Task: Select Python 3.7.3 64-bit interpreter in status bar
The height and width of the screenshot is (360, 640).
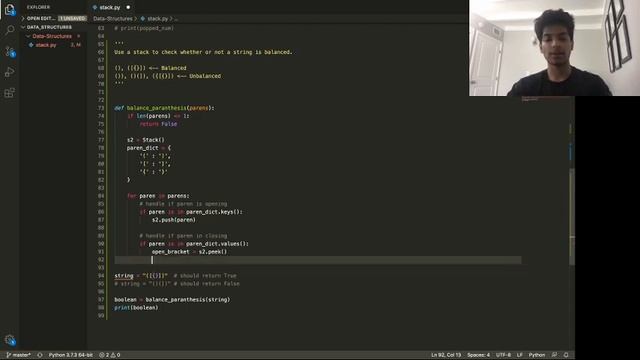Action: point(71,355)
